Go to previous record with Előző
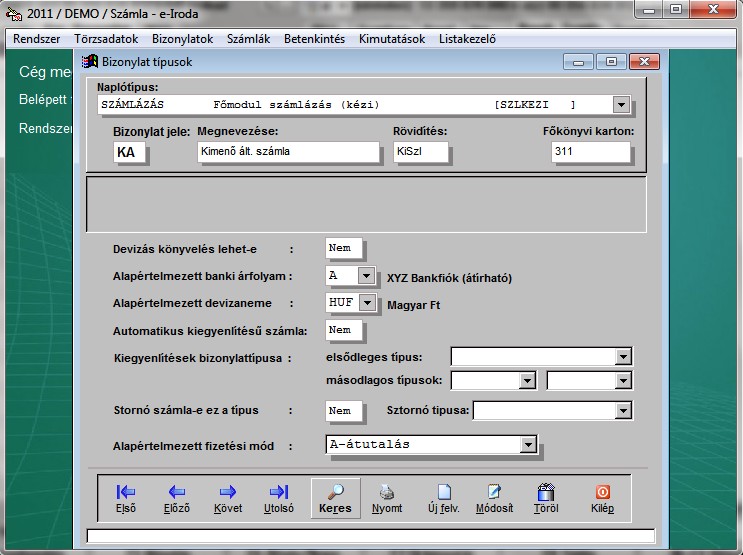The image size is (743, 555). (177, 498)
